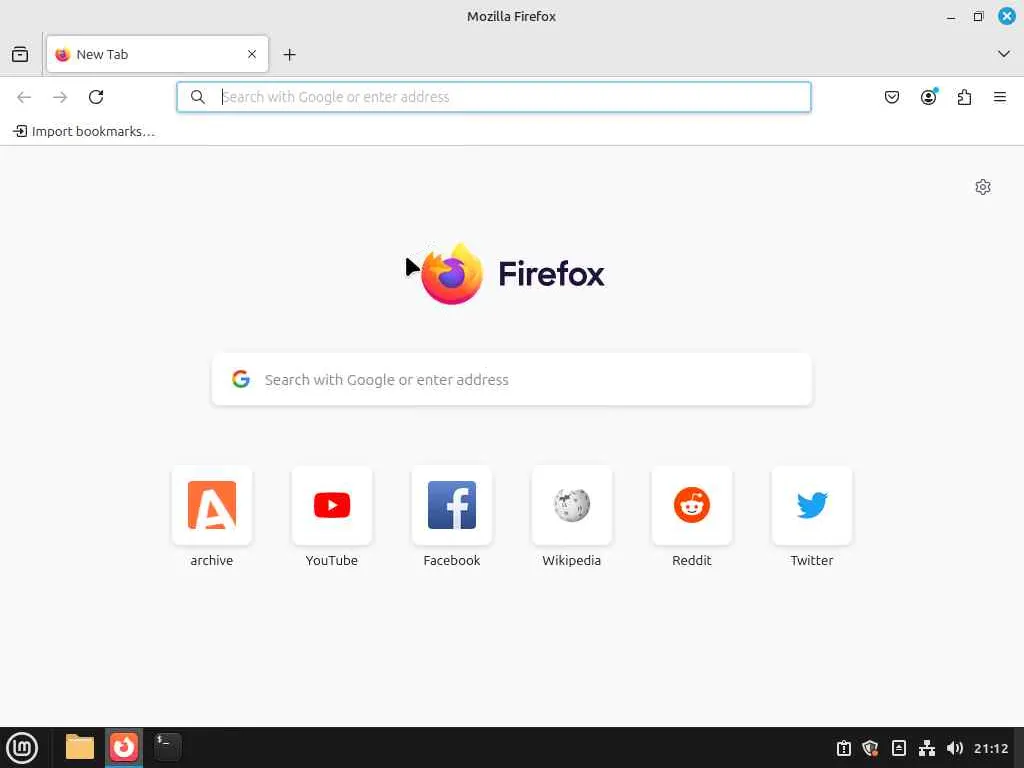Open the Twitter shortcut tile
The image size is (1024, 768).
(812, 505)
